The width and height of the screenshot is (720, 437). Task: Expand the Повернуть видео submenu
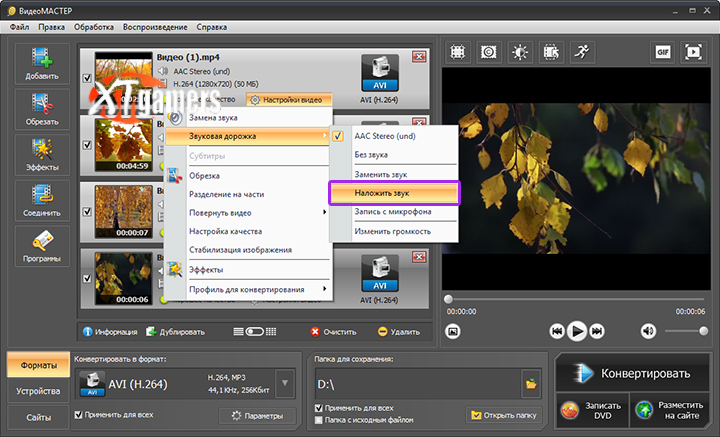(248, 213)
